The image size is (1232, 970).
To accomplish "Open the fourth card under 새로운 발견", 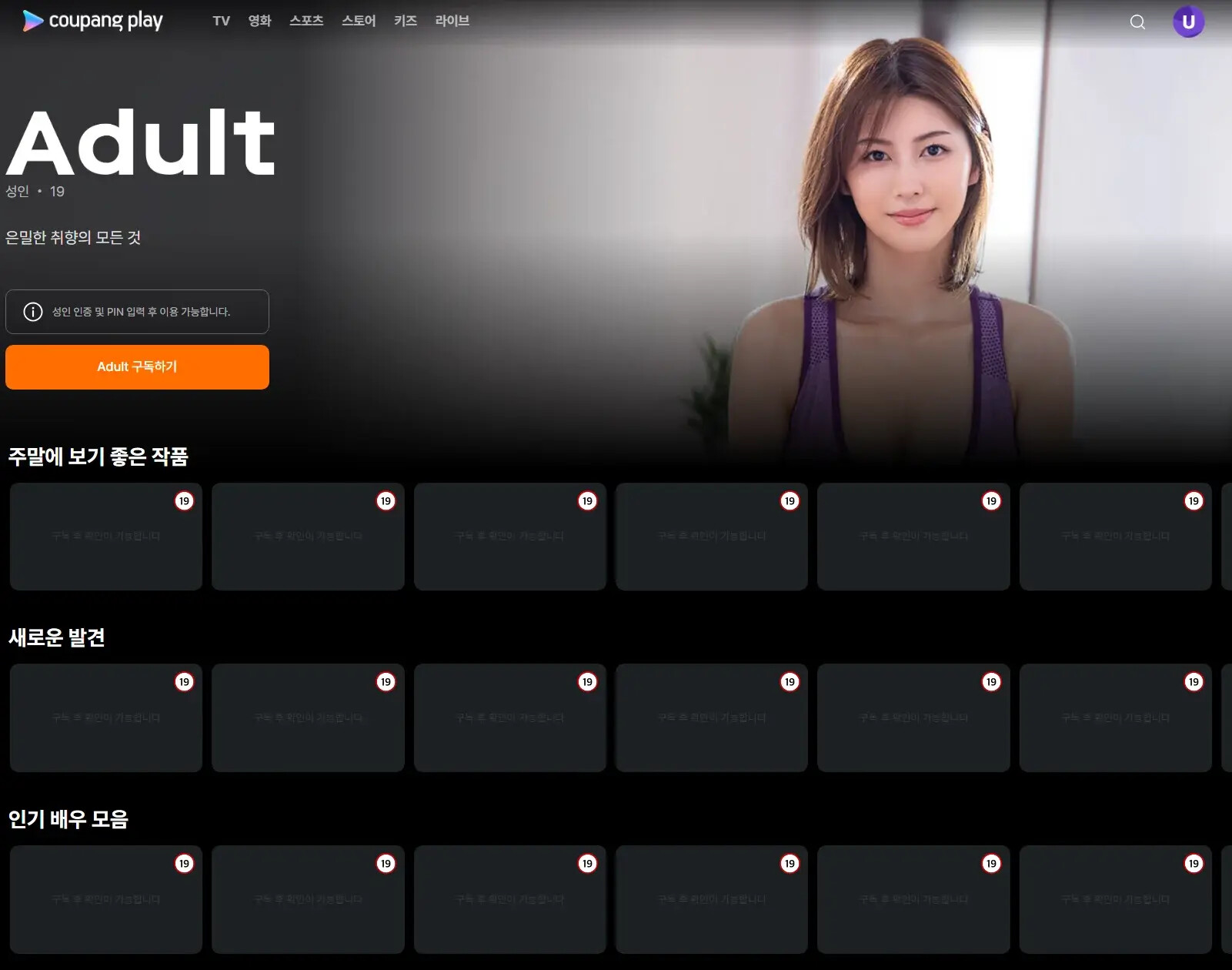I will (712, 717).
